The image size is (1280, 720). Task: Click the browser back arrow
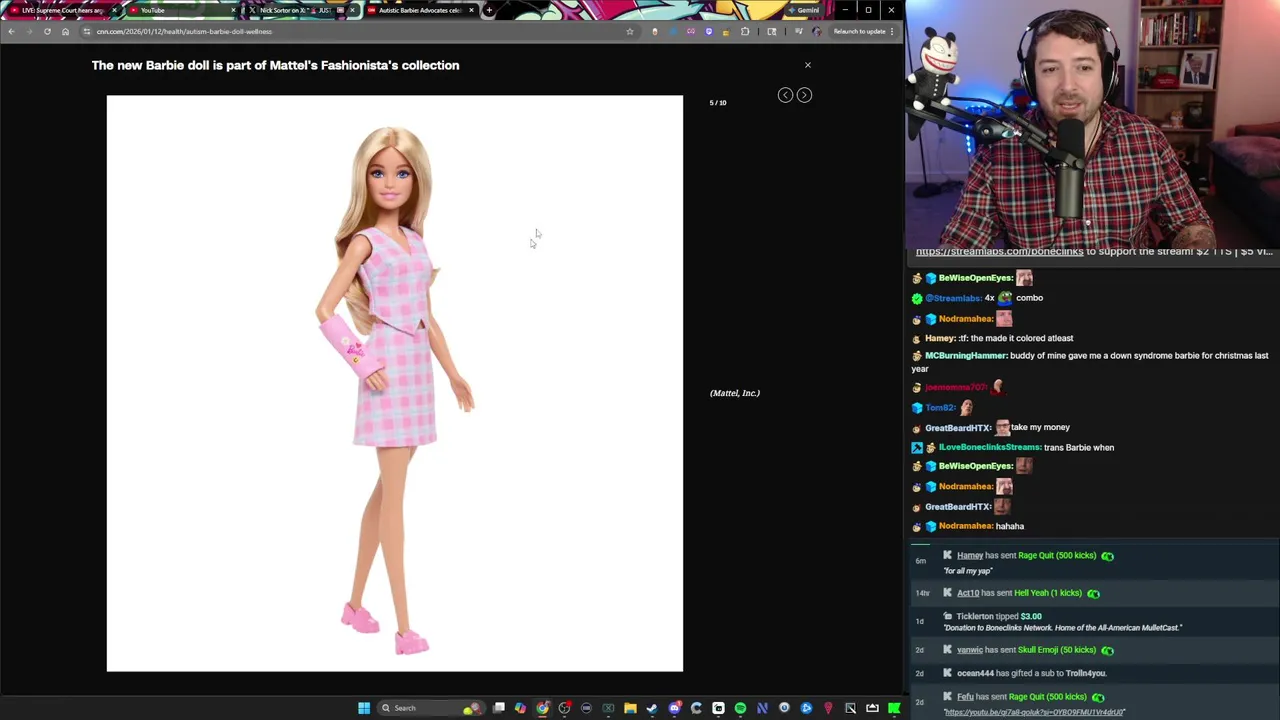click(x=11, y=31)
